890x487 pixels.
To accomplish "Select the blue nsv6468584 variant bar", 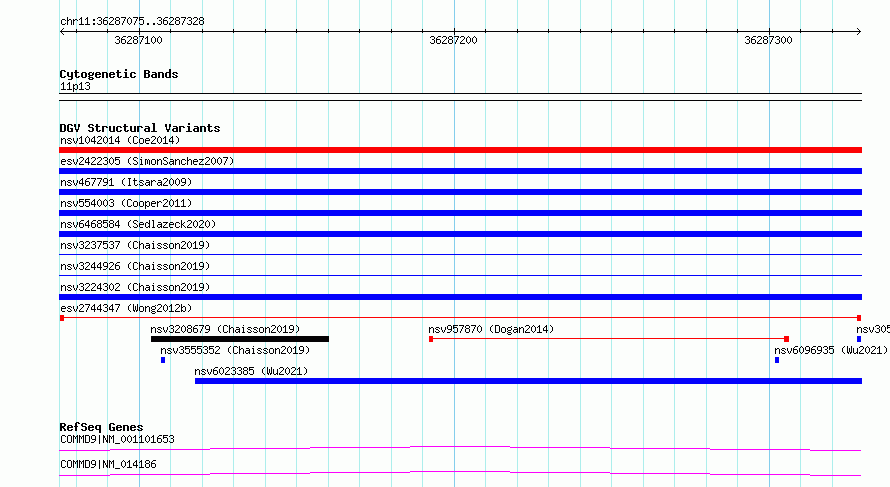I will click(x=460, y=234).
